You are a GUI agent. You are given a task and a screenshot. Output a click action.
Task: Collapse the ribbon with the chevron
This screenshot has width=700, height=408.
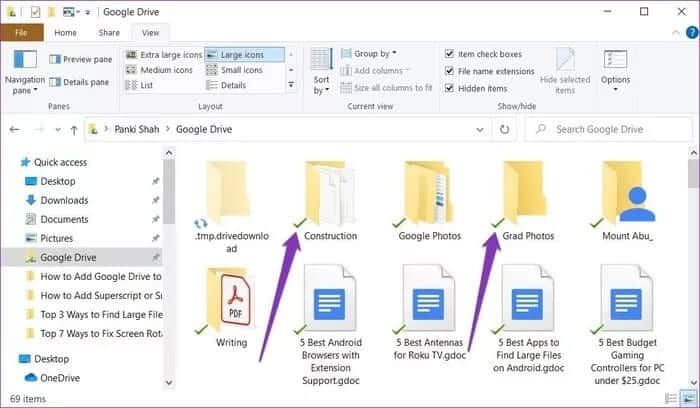pos(676,33)
